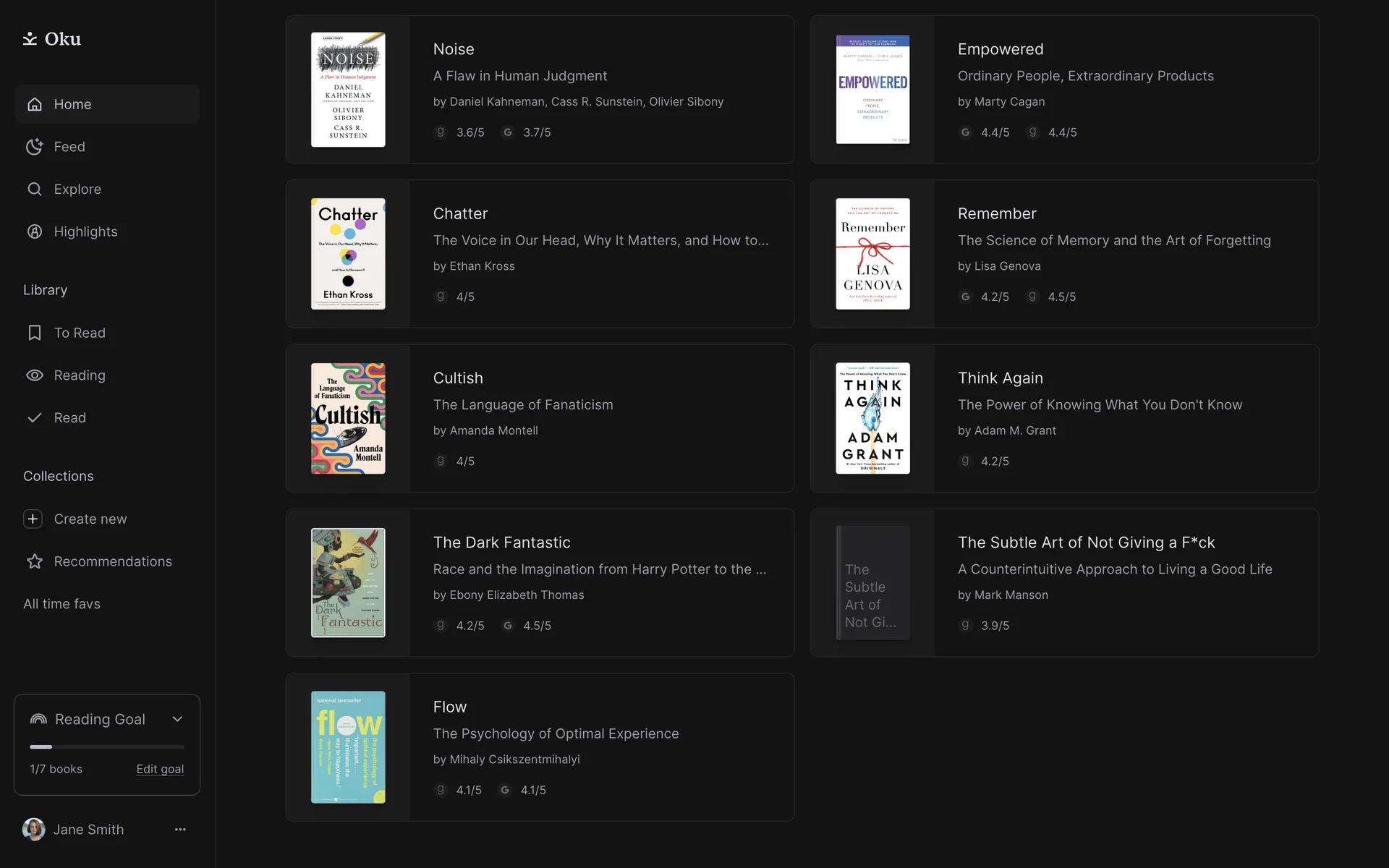Open the Think Again book title
The width and height of the screenshot is (1389, 868).
click(1000, 378)
